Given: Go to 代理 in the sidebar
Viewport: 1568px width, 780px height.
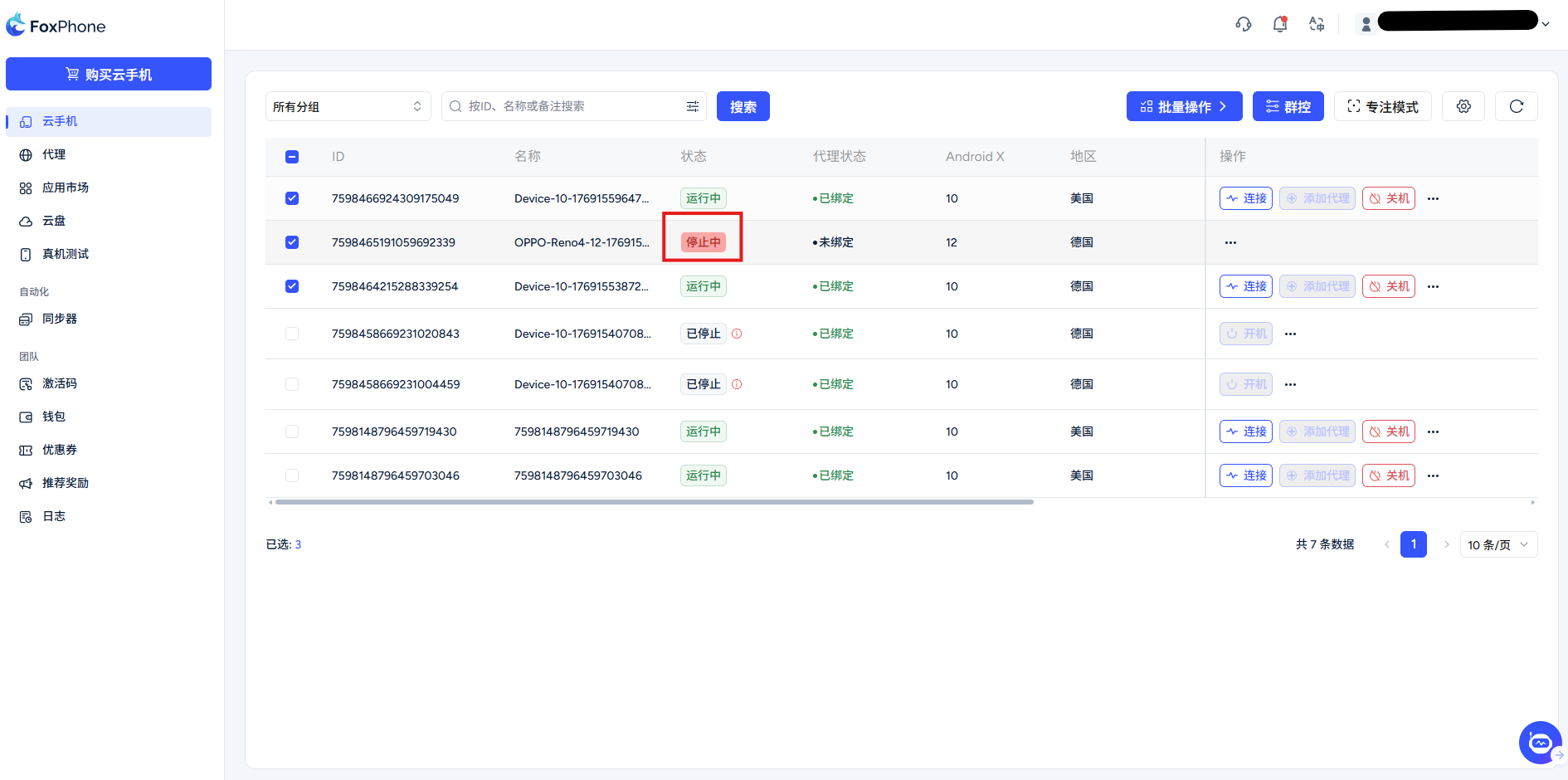Looking at the screenshot, I should pos(54,154).
